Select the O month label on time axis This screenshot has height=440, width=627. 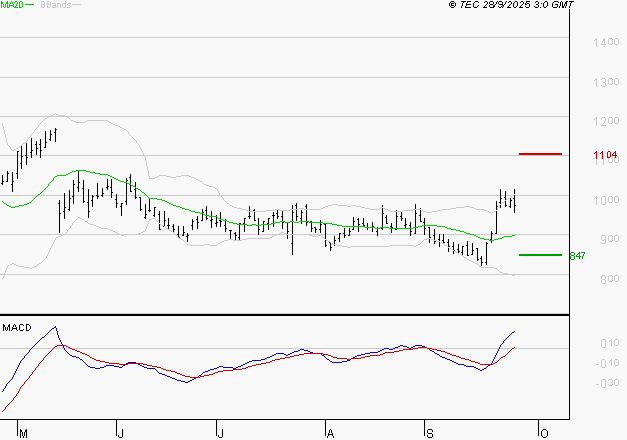pyautogui.click(x=543, y=433)
